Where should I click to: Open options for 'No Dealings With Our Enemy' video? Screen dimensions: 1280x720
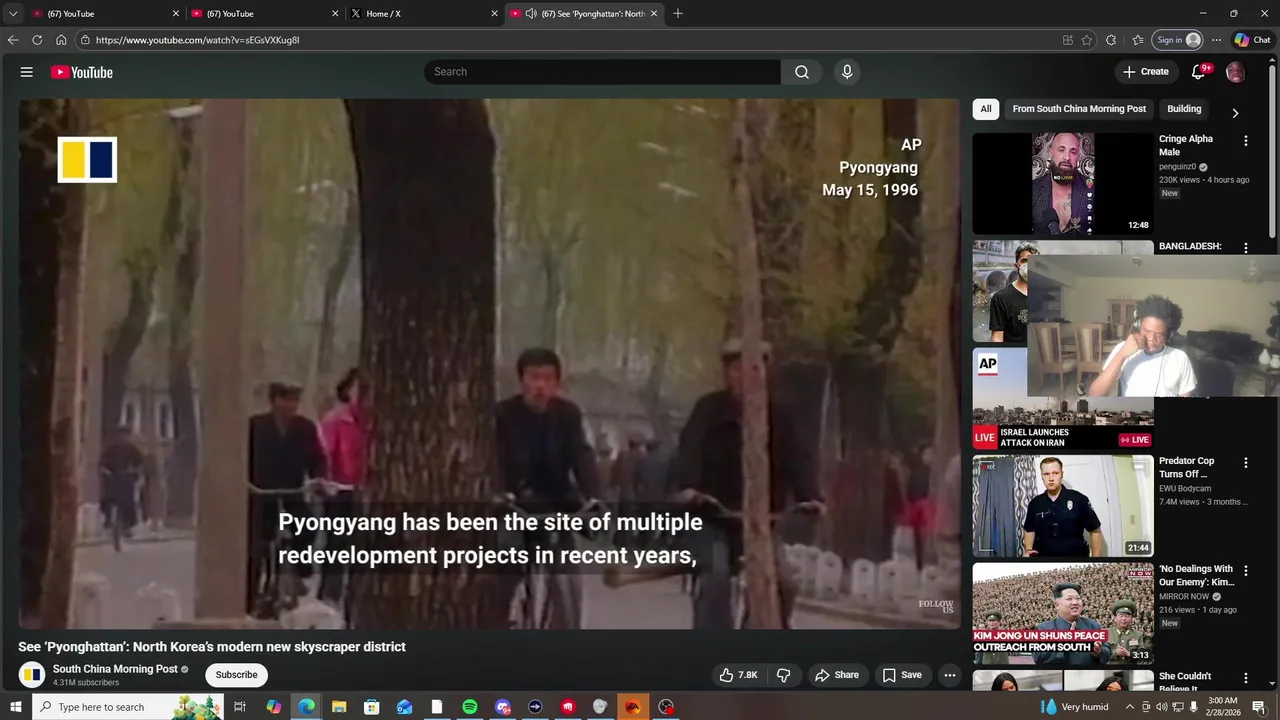(1246, 571)
